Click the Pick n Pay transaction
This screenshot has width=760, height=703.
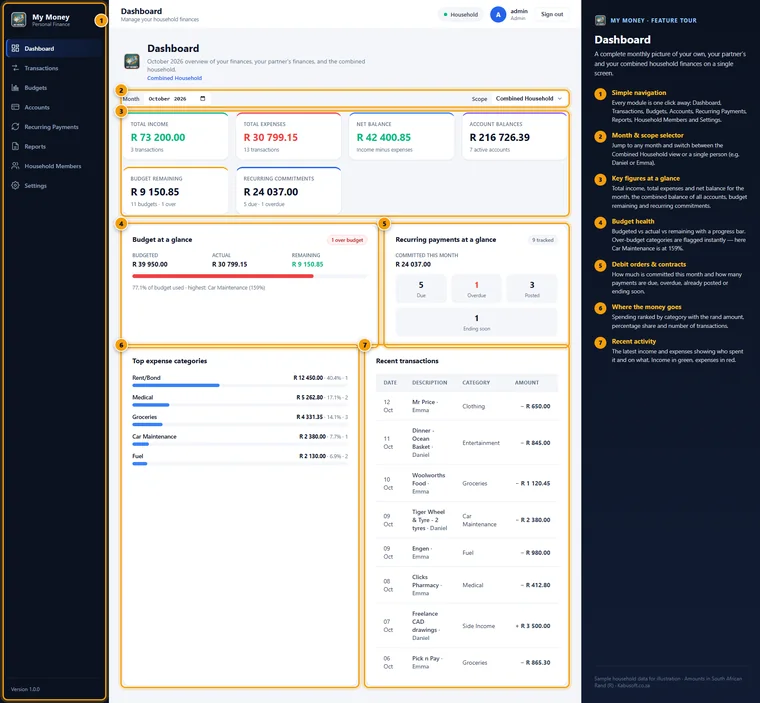pos(467,662)
